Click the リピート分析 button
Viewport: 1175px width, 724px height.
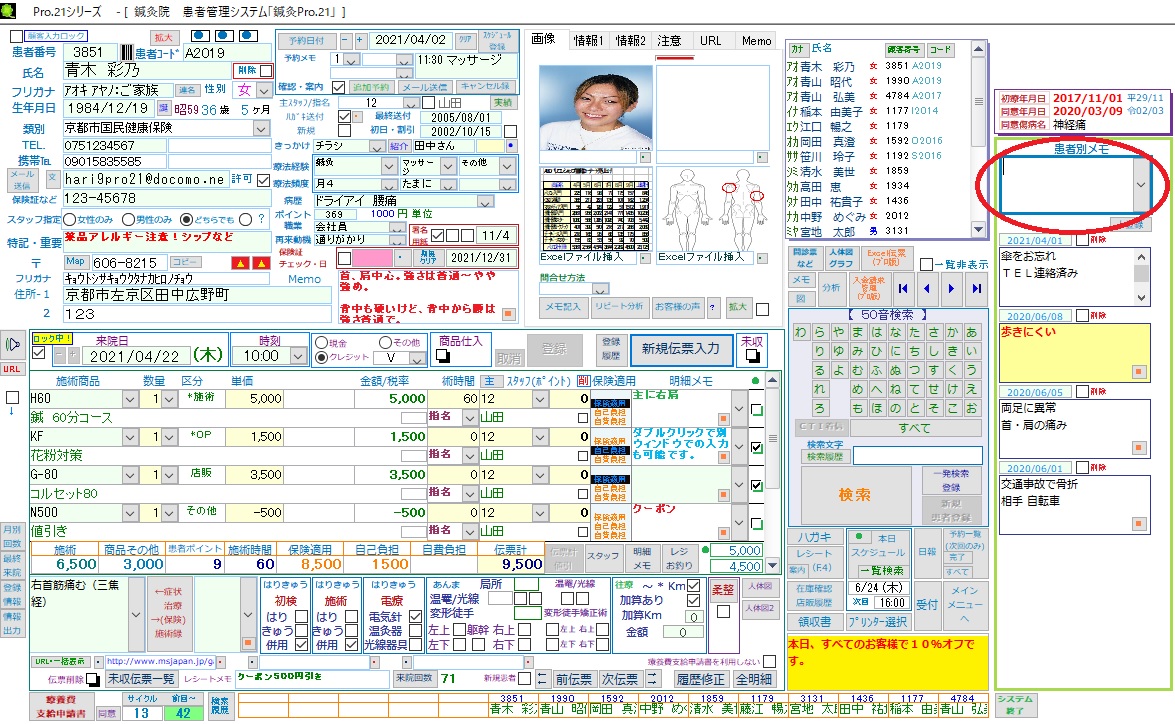pos(618,307)
